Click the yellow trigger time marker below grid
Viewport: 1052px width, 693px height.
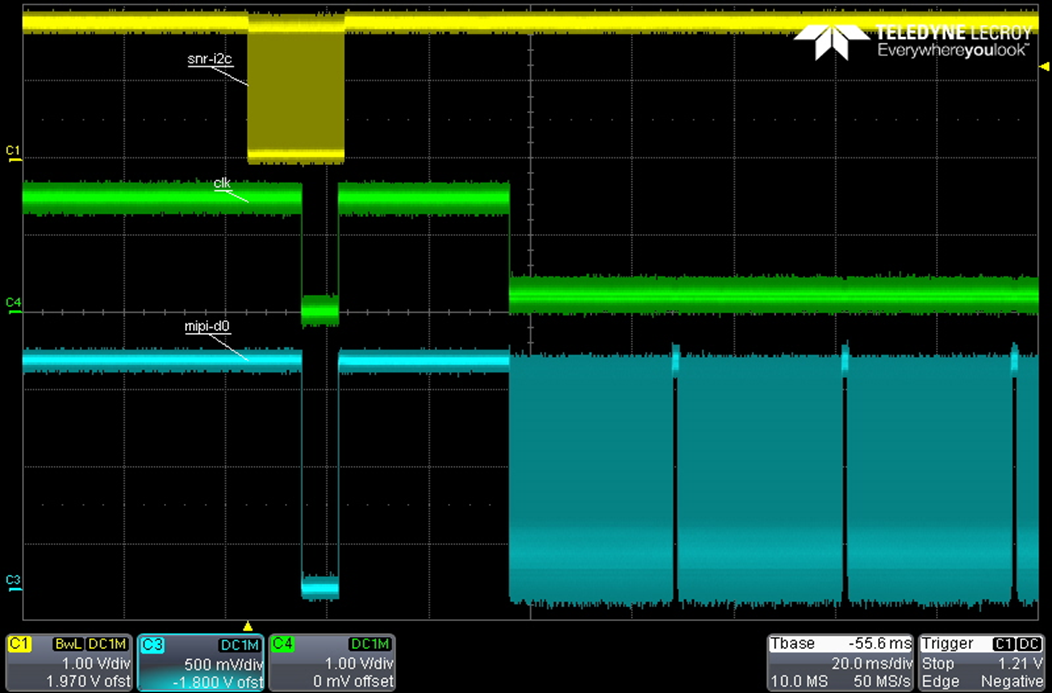pyautogui.click(x=248, y=626)
